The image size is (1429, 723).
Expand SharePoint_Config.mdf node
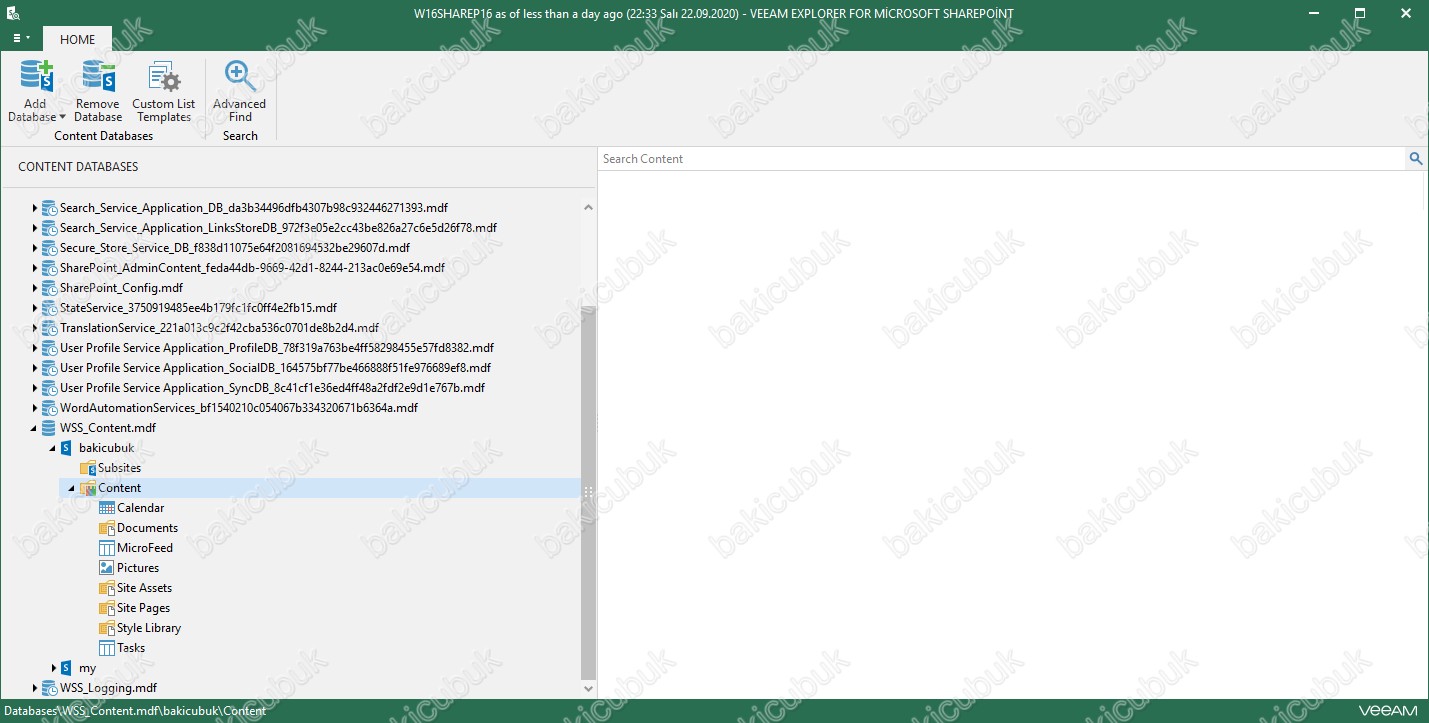click(35, 288)
